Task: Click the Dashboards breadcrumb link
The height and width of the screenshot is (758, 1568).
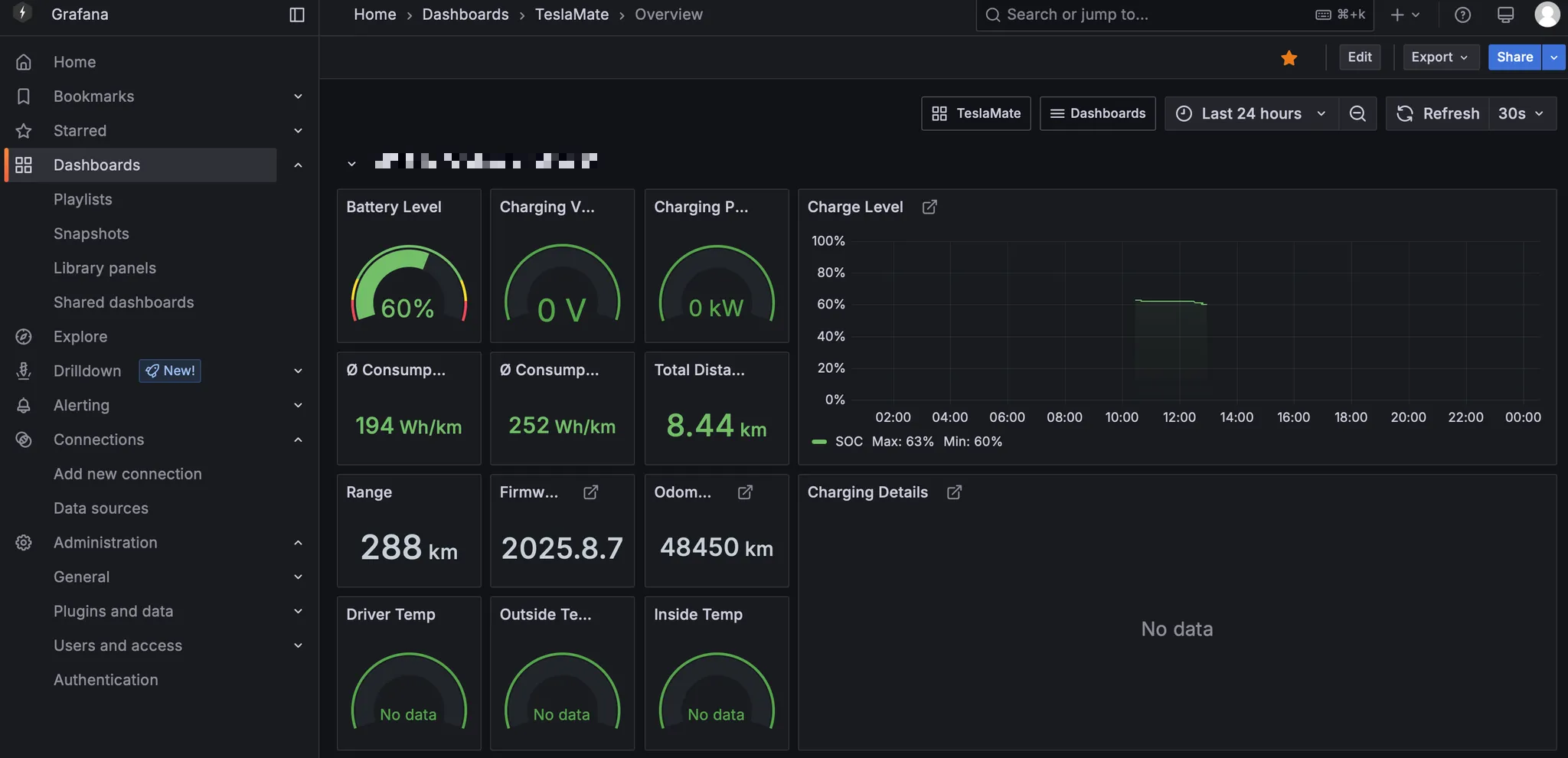Action: 465,15
